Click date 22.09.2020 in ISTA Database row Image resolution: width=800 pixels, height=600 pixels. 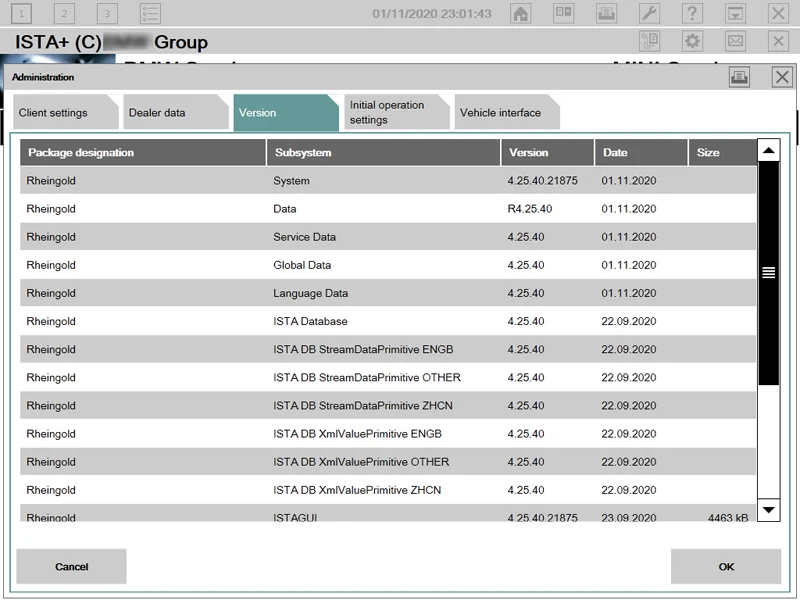click(629, 321)
